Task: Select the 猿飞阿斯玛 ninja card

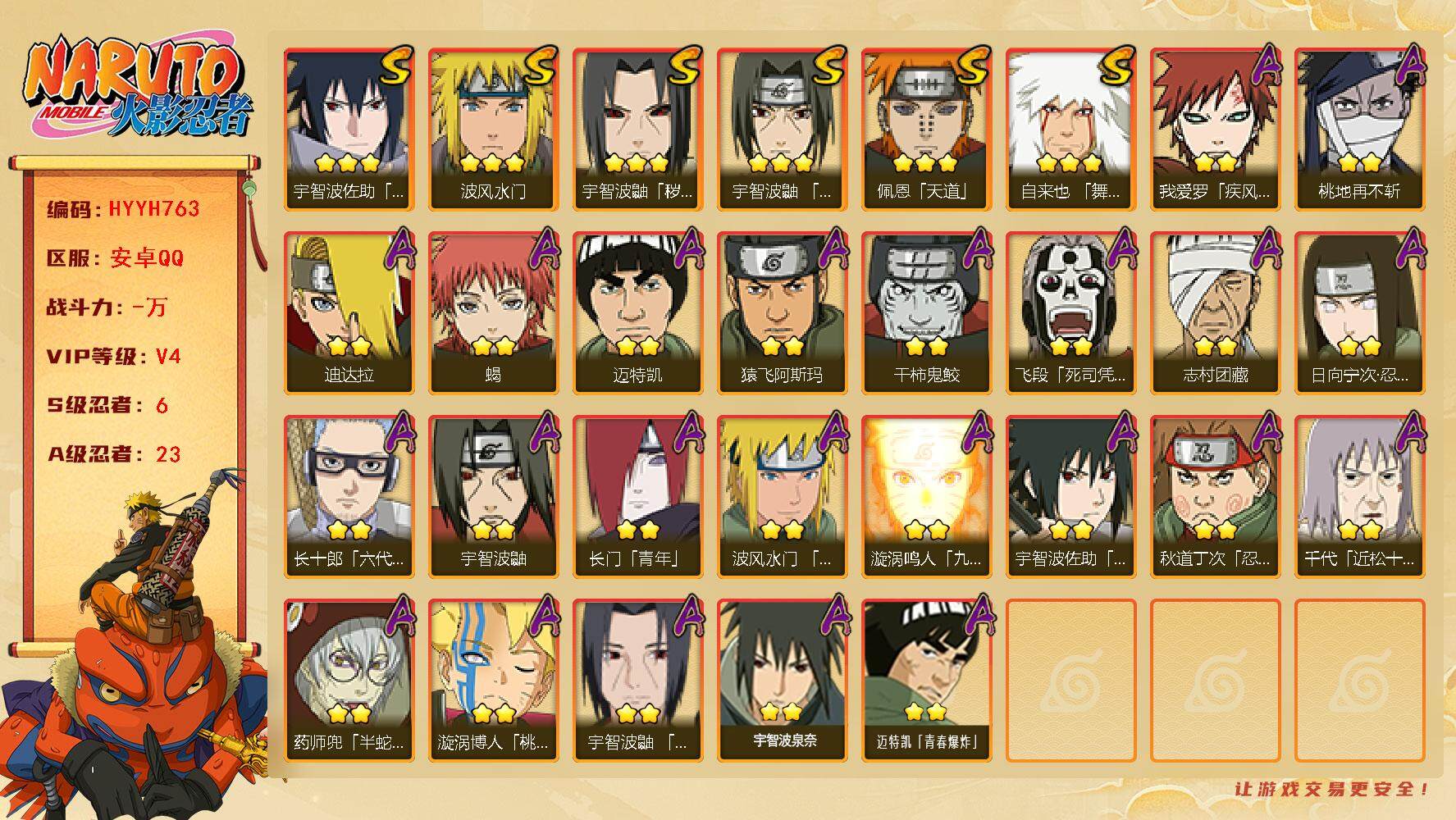Action: (782, 312)
